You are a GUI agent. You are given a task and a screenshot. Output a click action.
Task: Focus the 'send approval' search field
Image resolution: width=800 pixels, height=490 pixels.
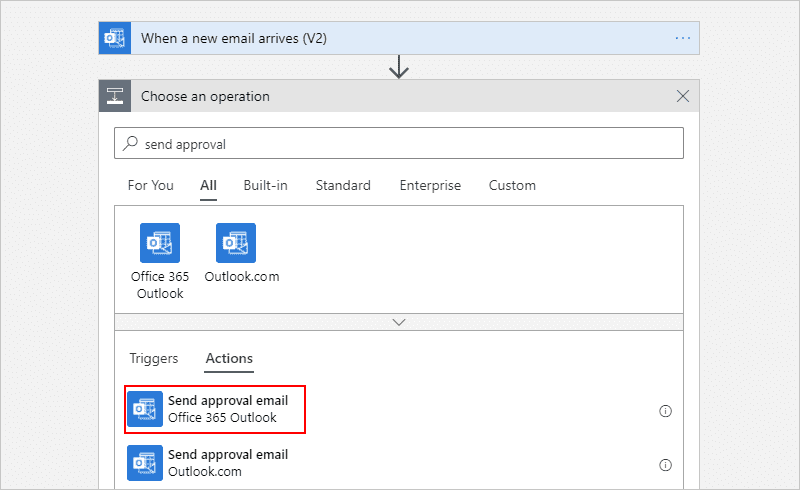[399, 143]
